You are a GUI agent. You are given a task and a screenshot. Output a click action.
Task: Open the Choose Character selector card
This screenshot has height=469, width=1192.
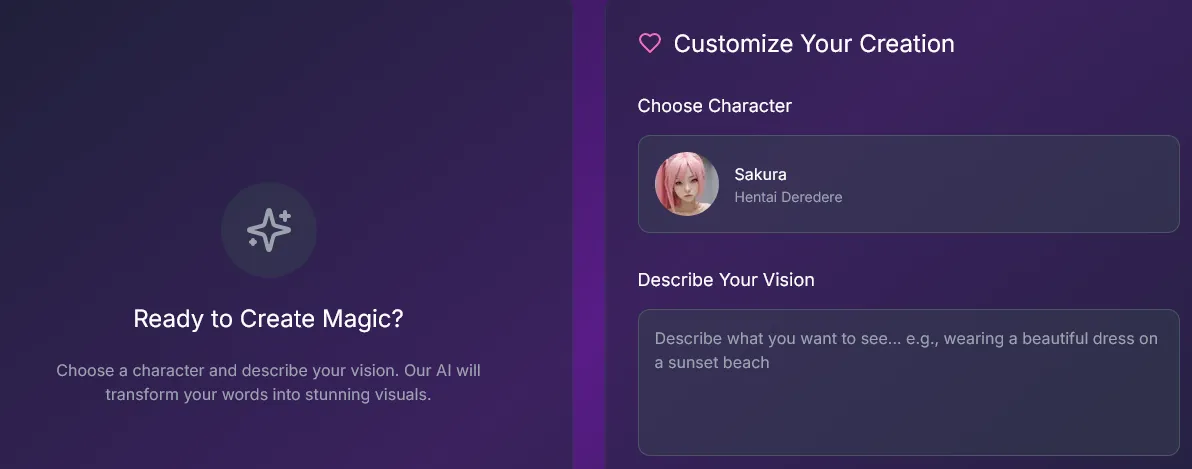click(908, 184)
